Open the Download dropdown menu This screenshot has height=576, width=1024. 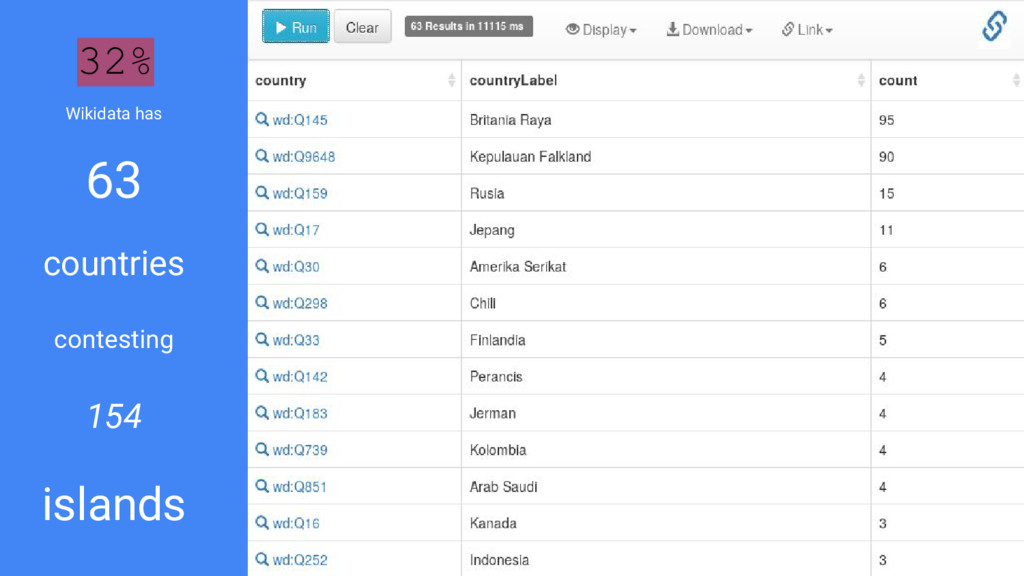coord(709,29)
